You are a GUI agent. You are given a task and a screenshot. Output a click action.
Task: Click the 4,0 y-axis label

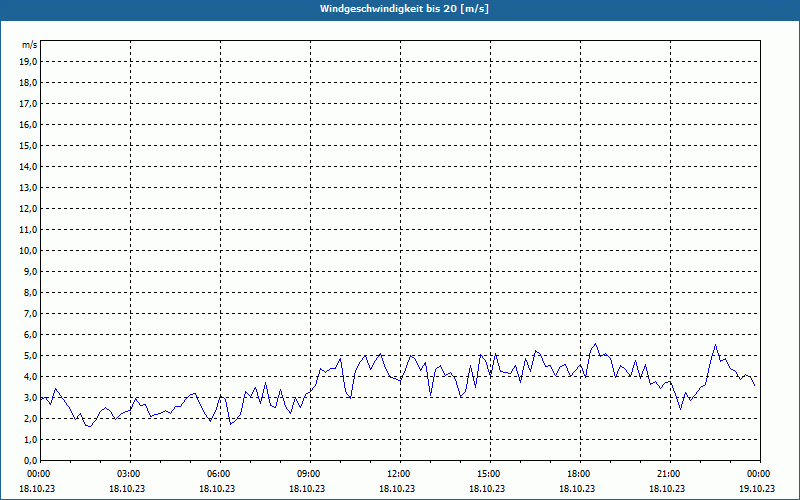point(30,377)
